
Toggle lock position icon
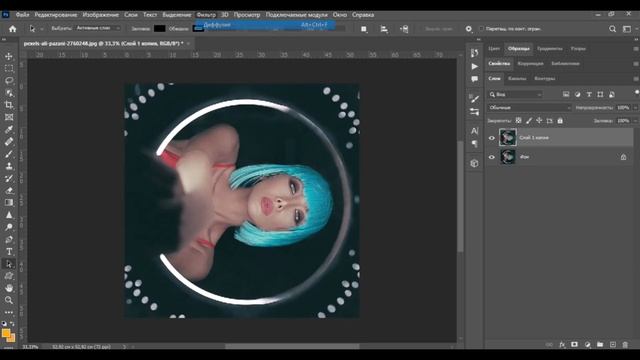point(539,121)
